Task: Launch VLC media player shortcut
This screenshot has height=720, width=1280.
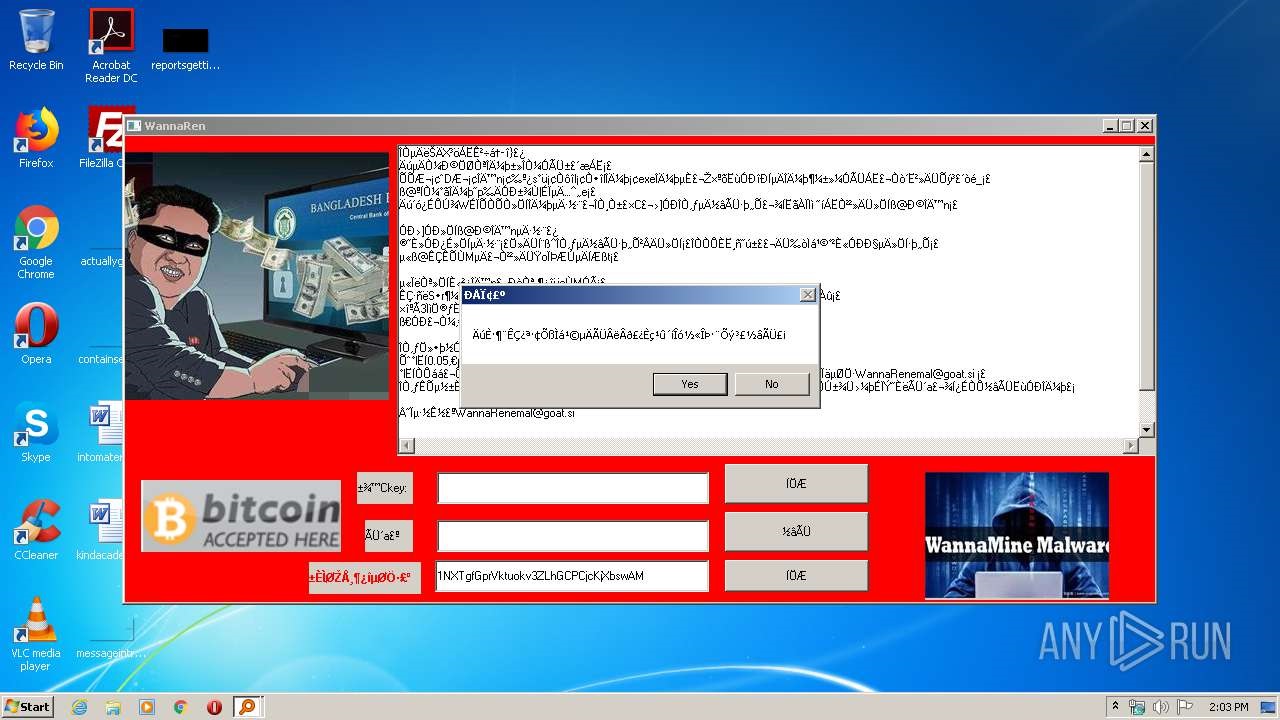Action: [36, 634]
